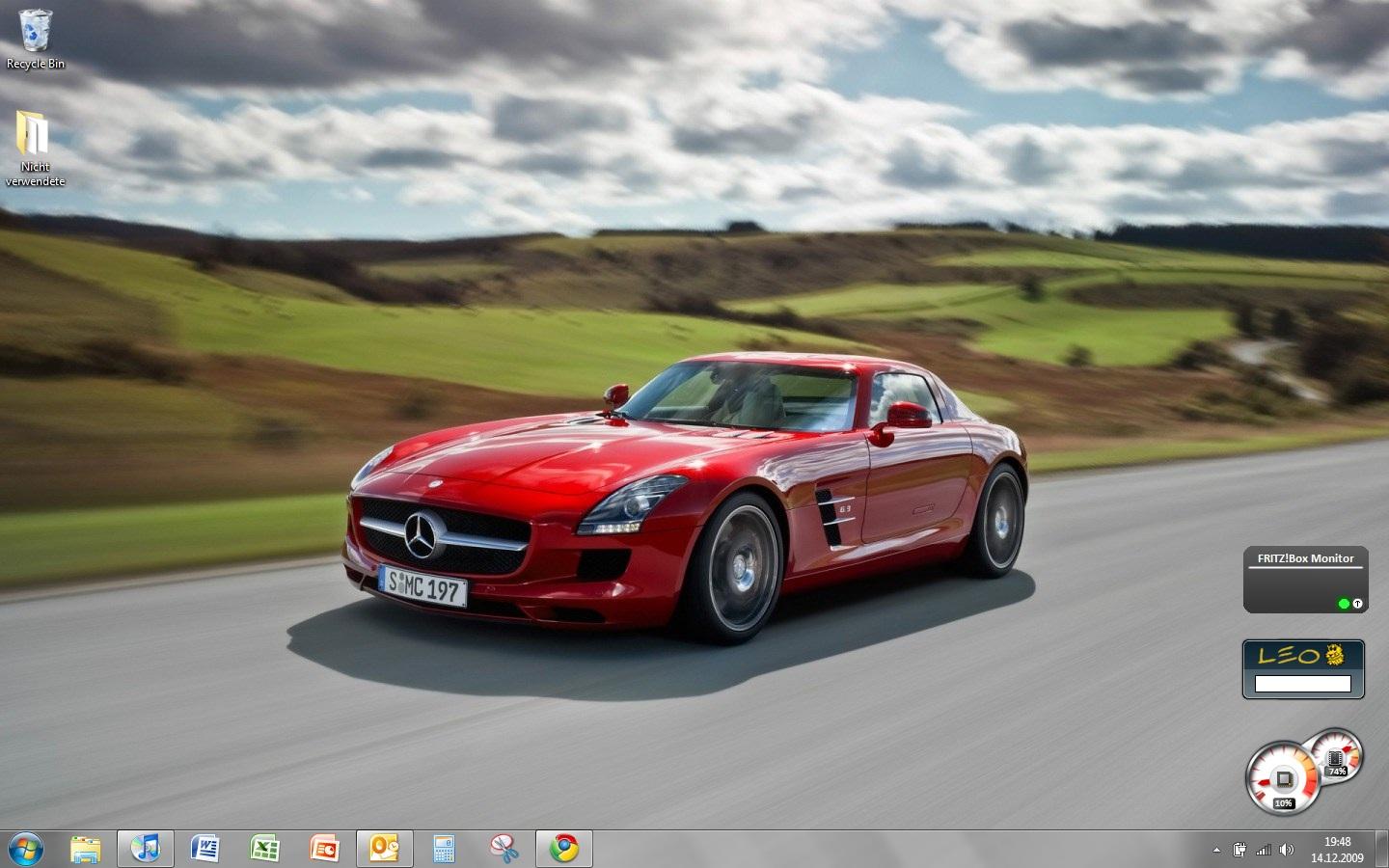Launch PowerPoint from the taskbar
This screenshot has width=1389, height=868.
325,849
